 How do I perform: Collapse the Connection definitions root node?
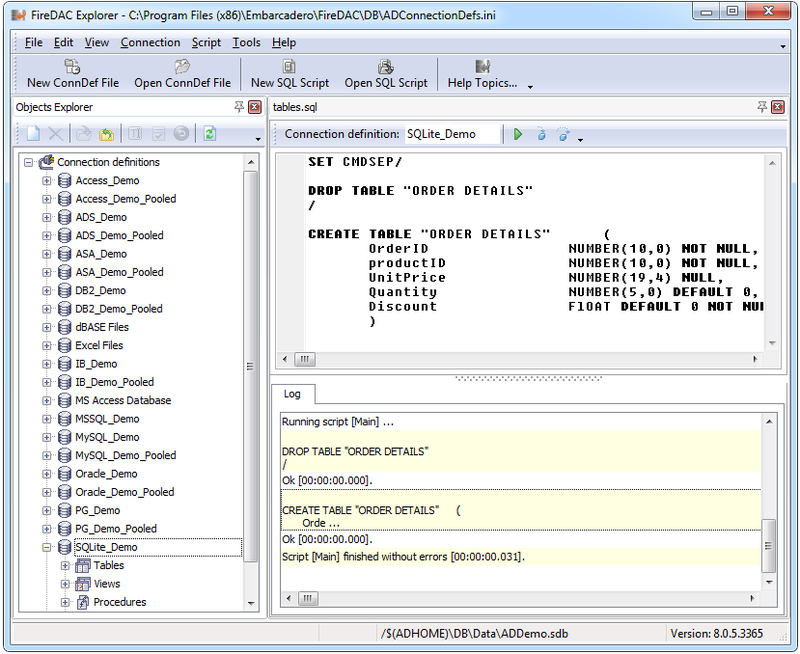[x=29, y=163]
